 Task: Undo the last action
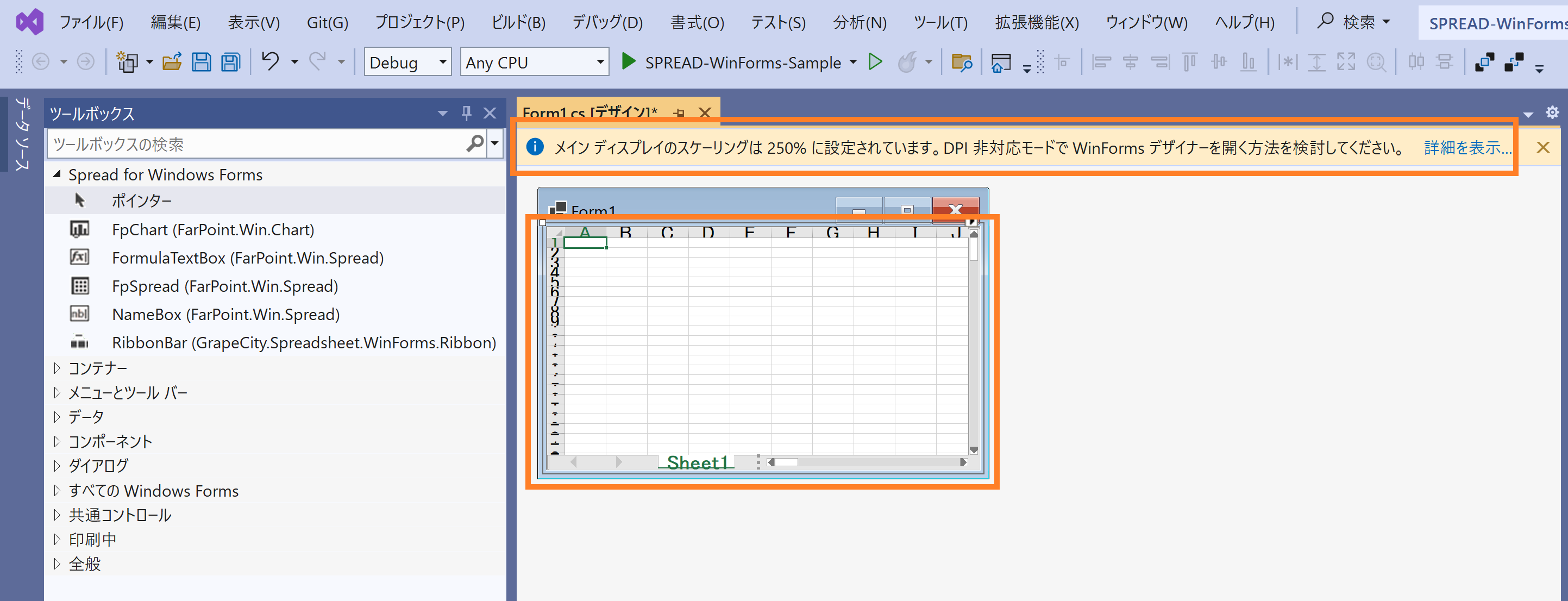pyautogui.click(x=270, y=61)
